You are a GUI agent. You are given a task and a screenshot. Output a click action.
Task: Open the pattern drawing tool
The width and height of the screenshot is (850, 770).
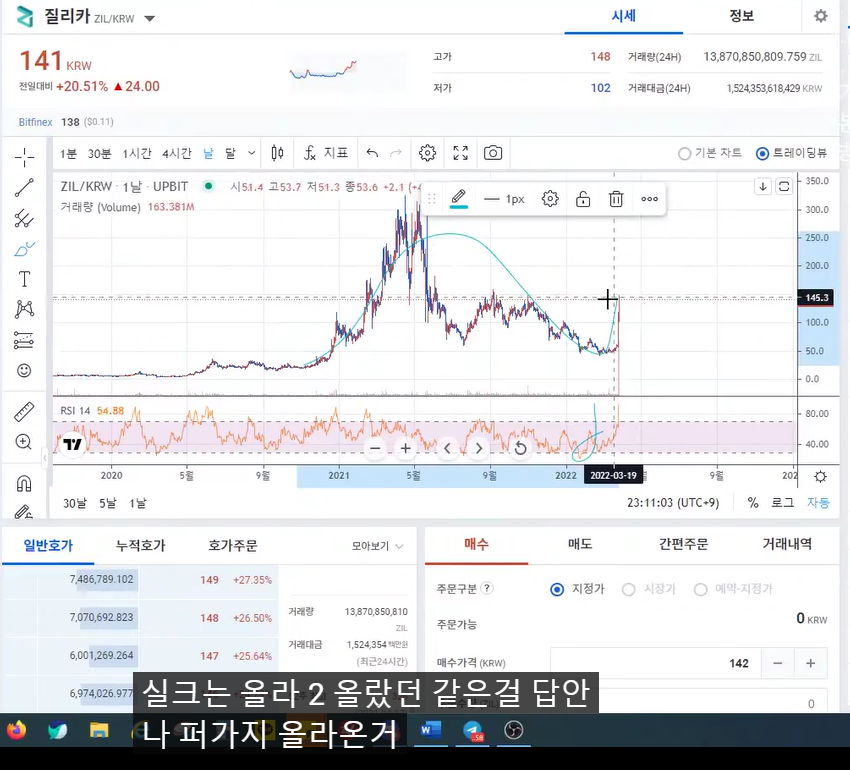24,310
